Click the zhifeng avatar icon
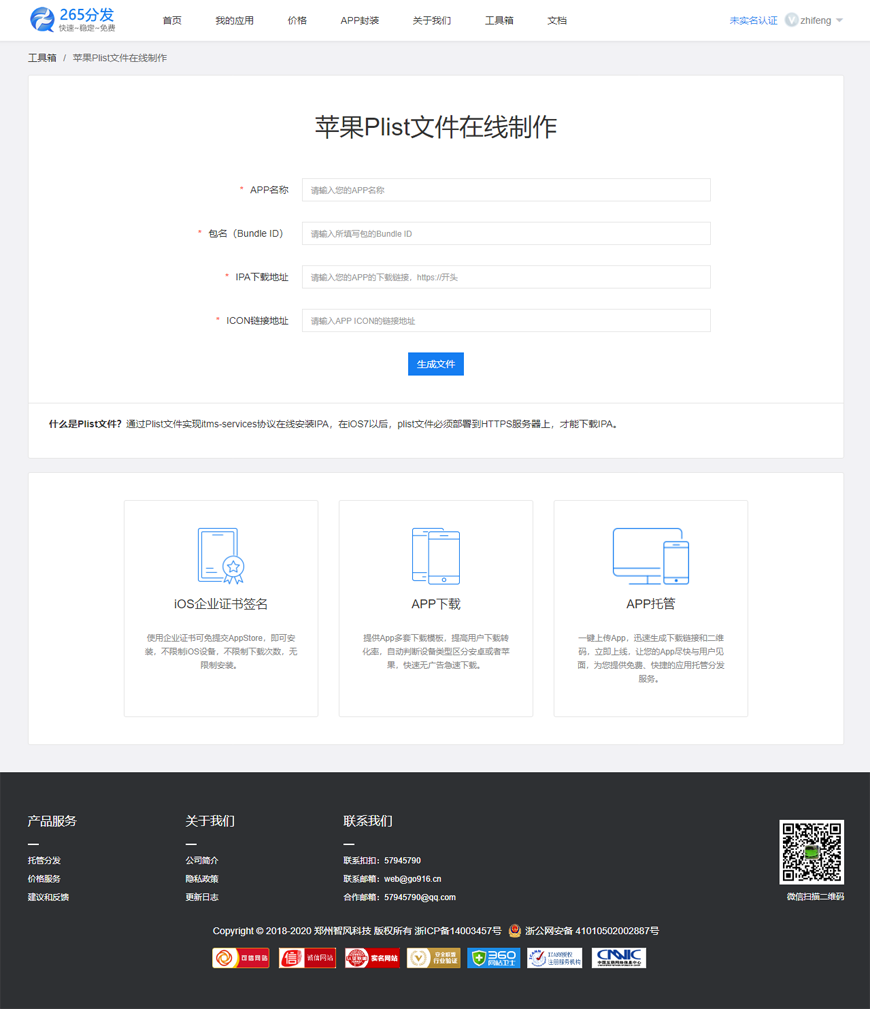The image size is (870, 1009). tap(789, 19)
